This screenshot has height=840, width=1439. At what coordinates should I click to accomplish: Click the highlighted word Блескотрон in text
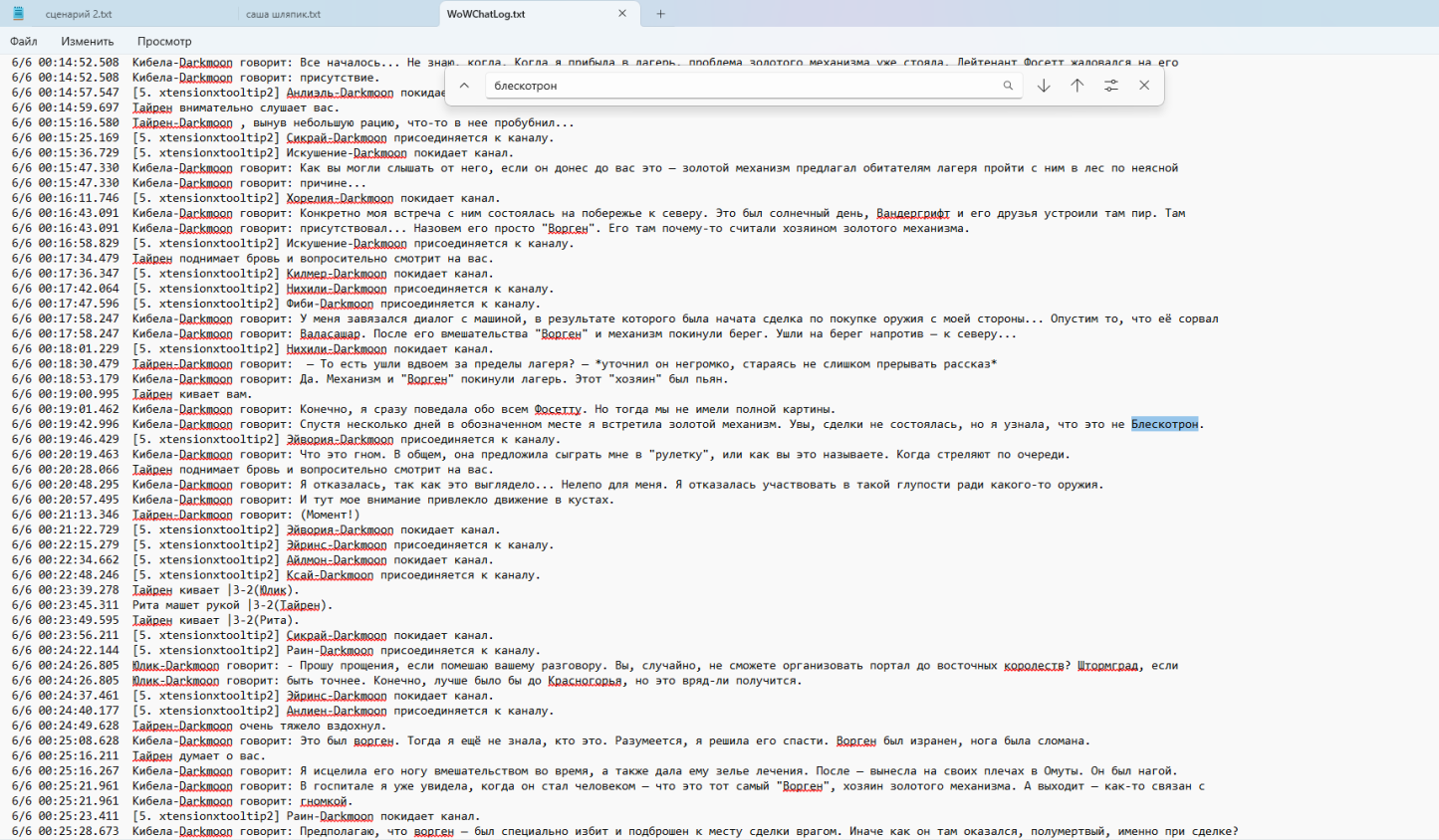(1164, 424)
